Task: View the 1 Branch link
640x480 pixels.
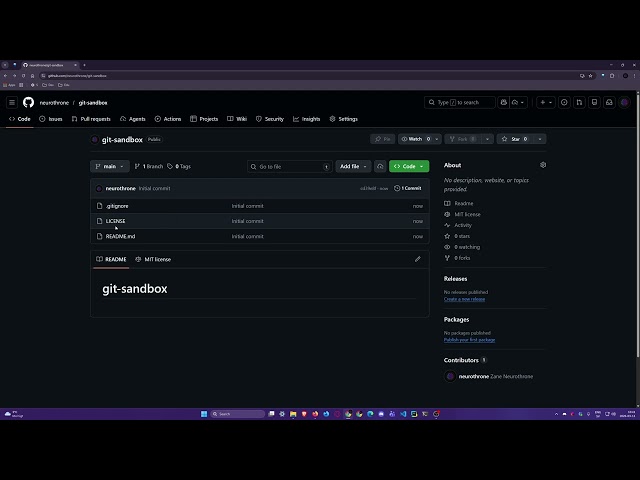Action: click(x=149, y=167)
